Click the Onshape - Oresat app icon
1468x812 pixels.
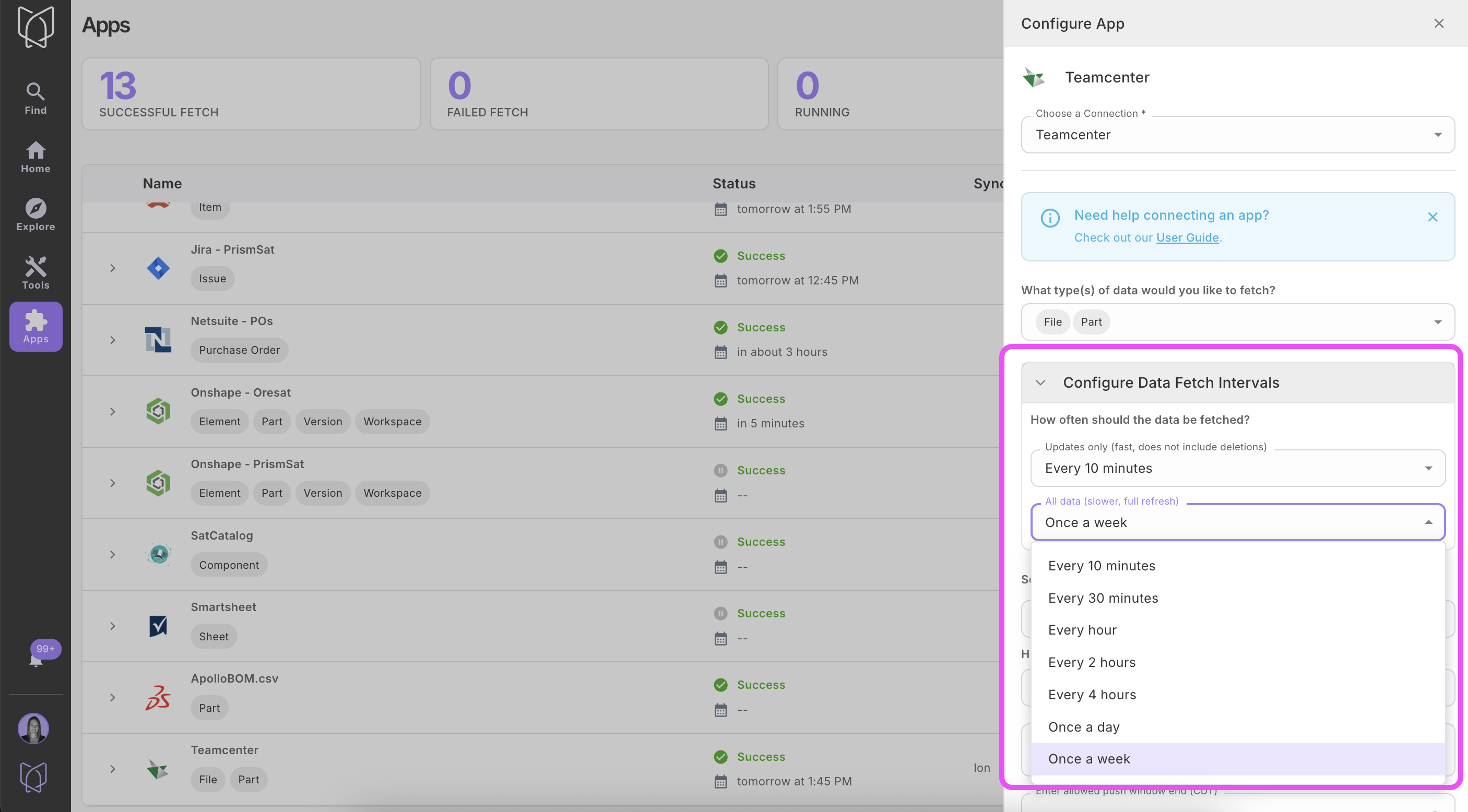click(158, 411)
